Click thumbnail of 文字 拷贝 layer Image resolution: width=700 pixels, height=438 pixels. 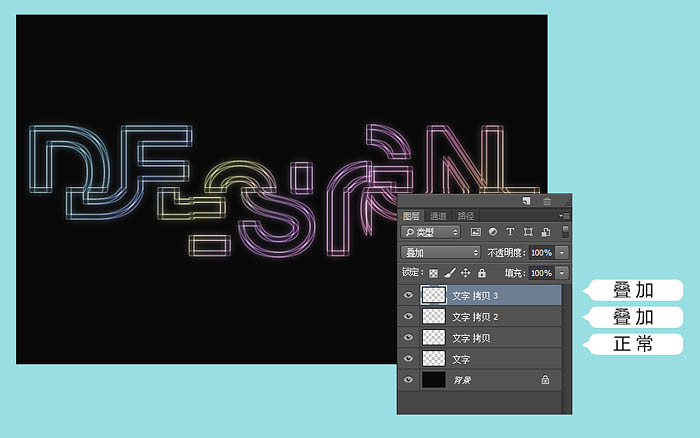[x=433, y=338]
